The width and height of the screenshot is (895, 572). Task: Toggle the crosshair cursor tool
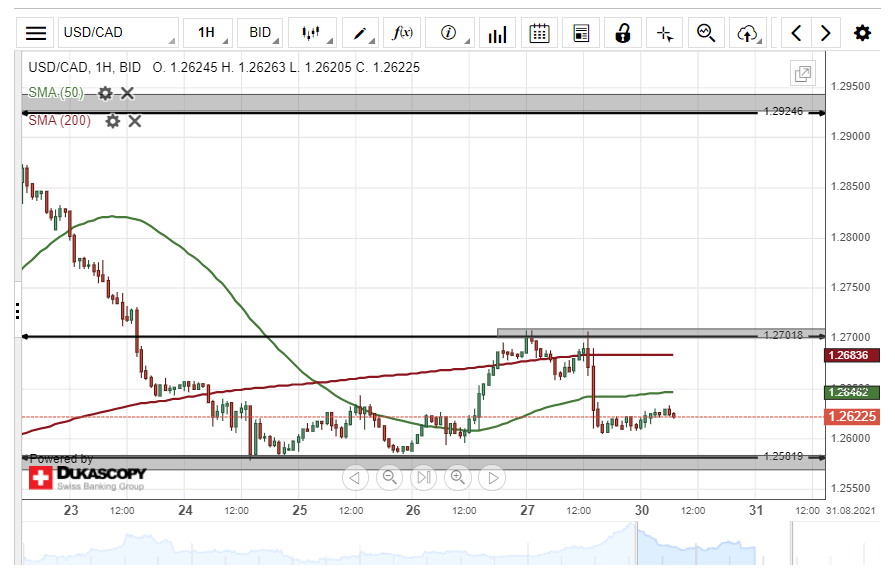(x=665, y=33)
